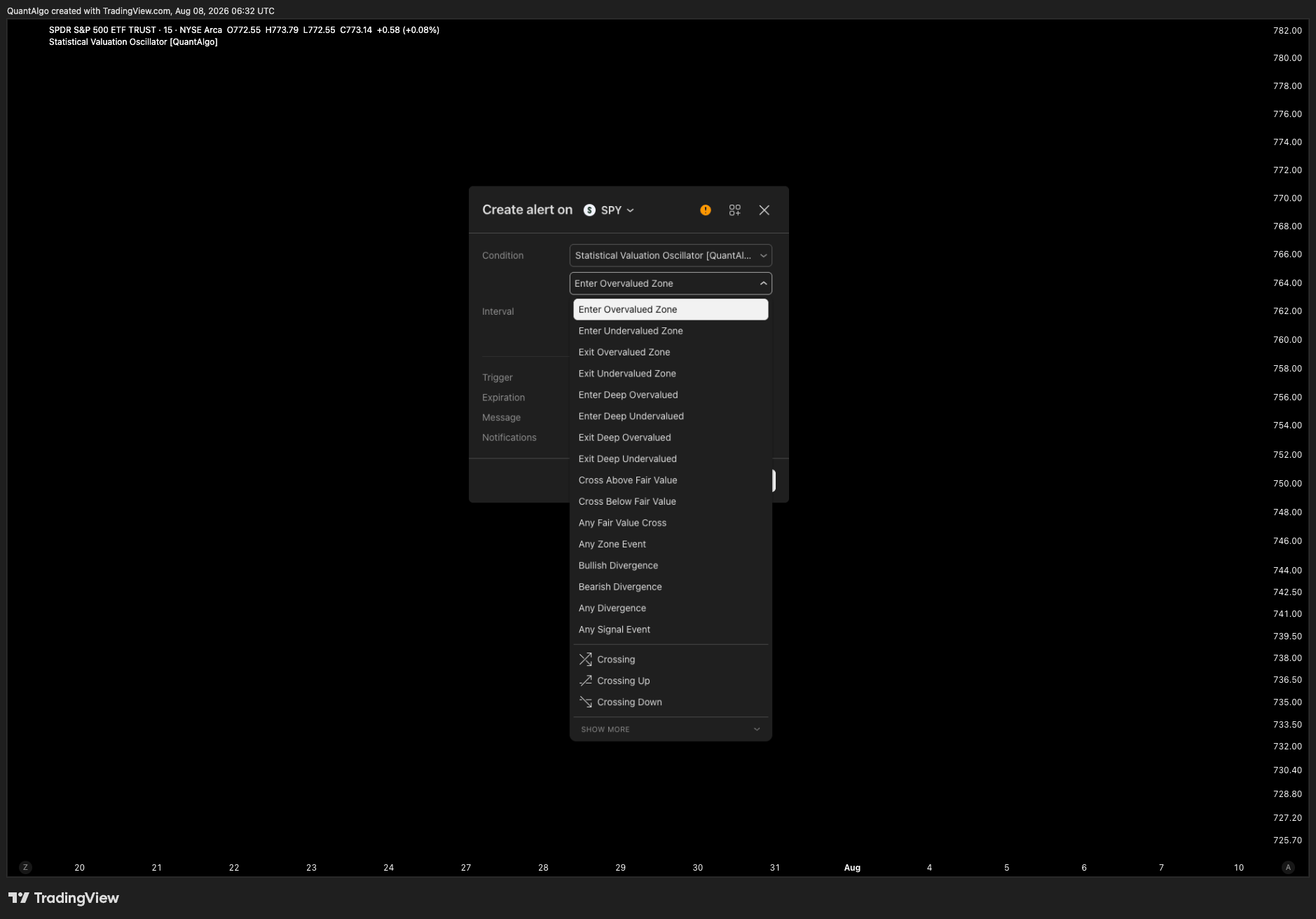This screenshot has width=1316, height=919.
Task: Choose Enter Overvalued Zone from list
Action: point(671,310)
